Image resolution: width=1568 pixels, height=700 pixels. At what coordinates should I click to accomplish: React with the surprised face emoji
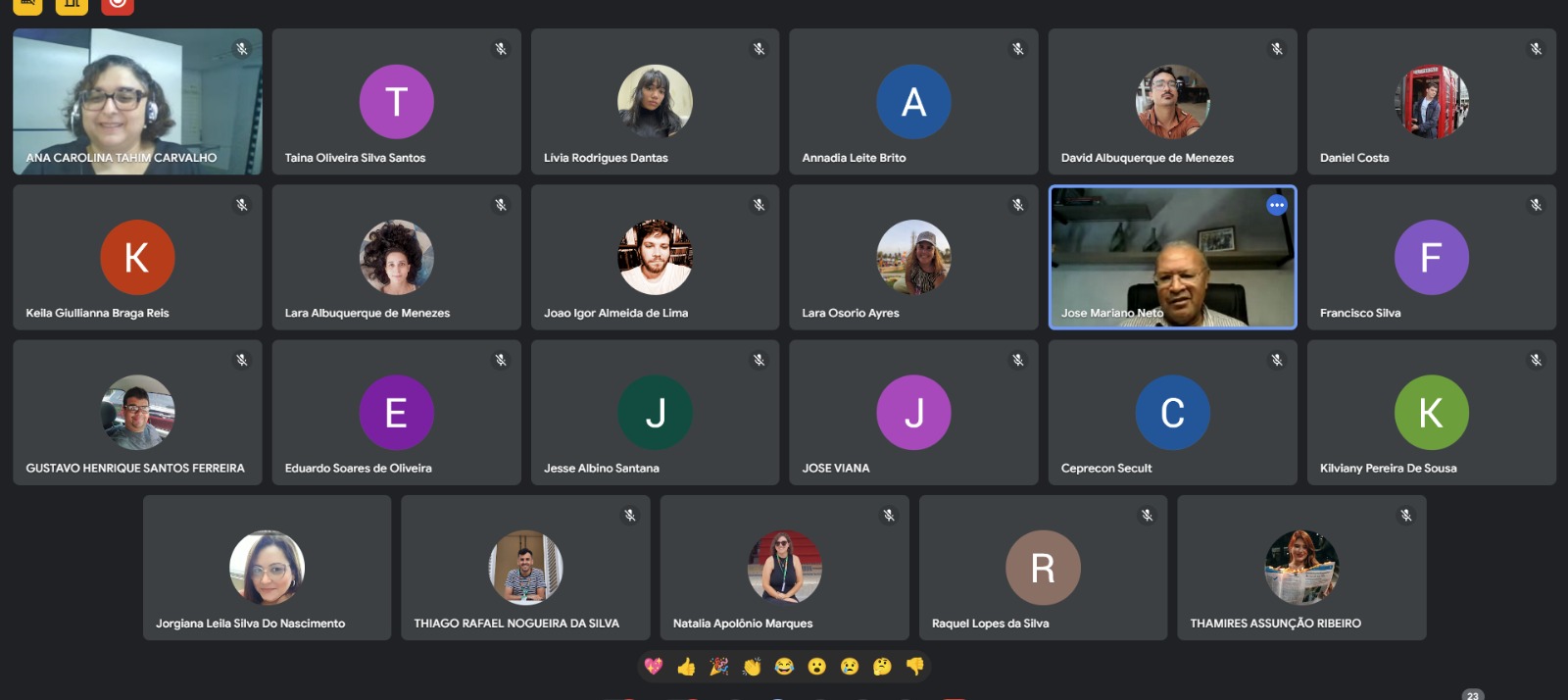[817, 667]
